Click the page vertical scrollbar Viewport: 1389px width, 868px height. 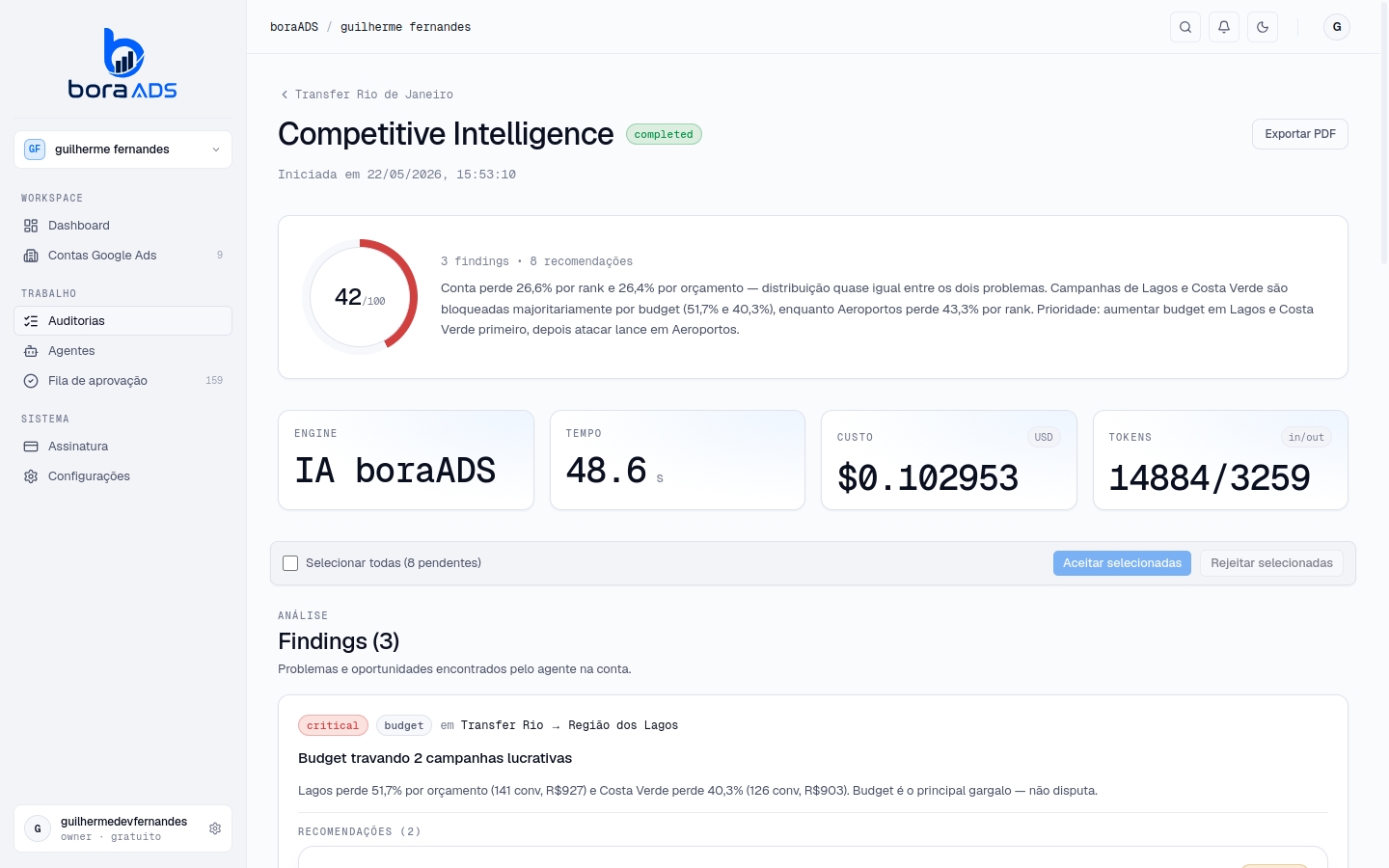tap(1384, 135)
